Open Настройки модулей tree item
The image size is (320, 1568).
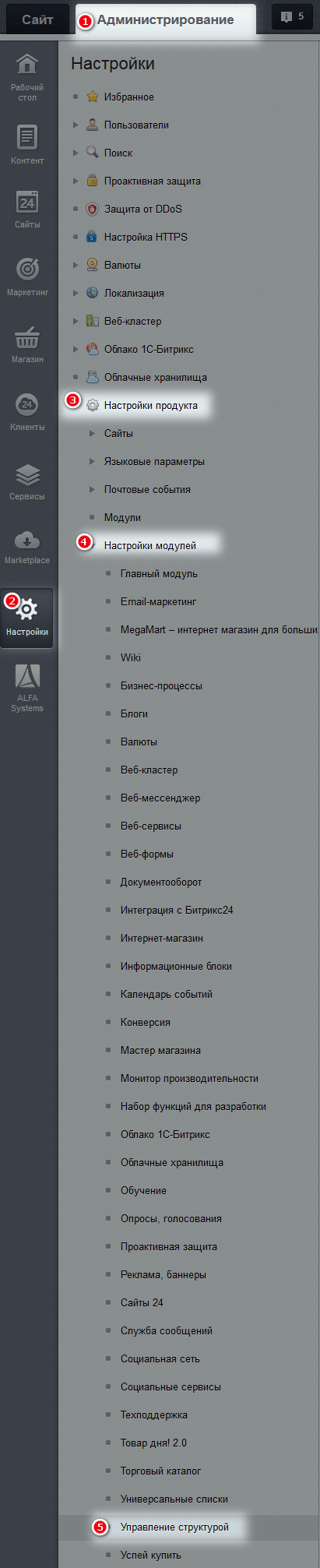point(150,545)
